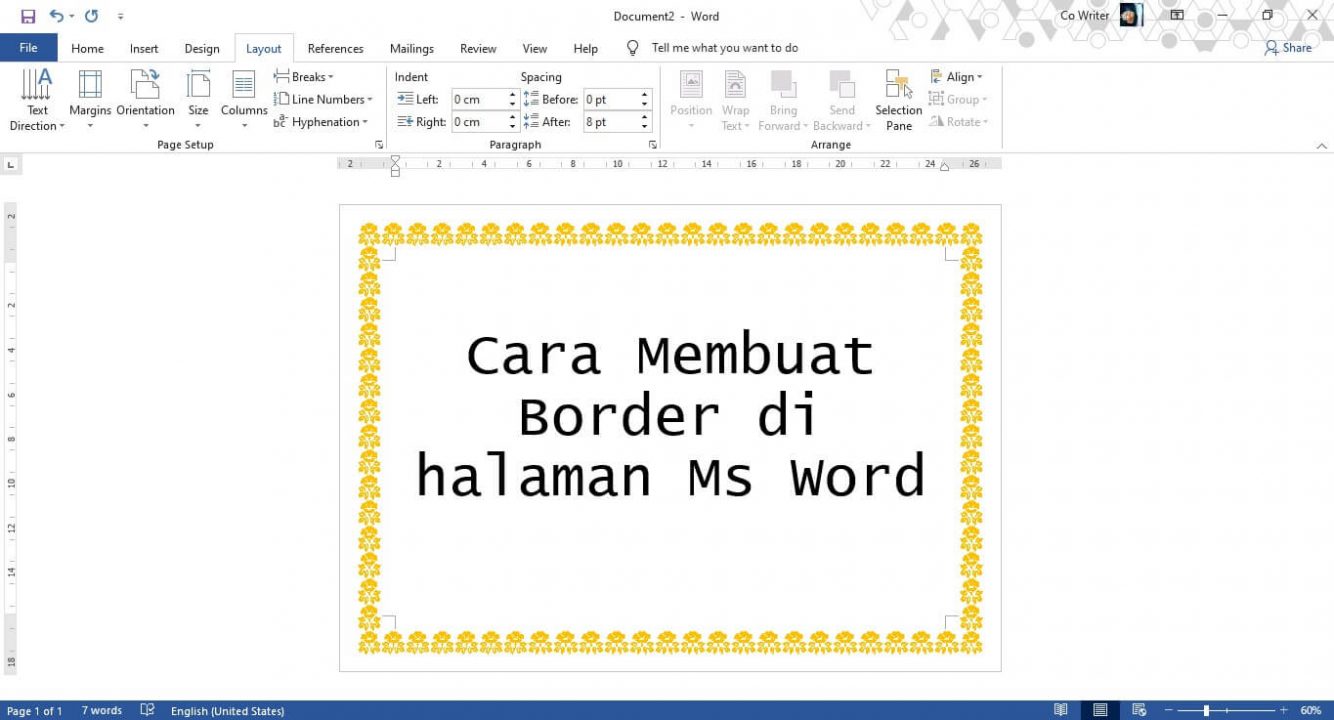Click the proofing errors icon in status bar
The height and width of the screenshot is (720, 1334).
pyautogui.click(x=147, y=710)
